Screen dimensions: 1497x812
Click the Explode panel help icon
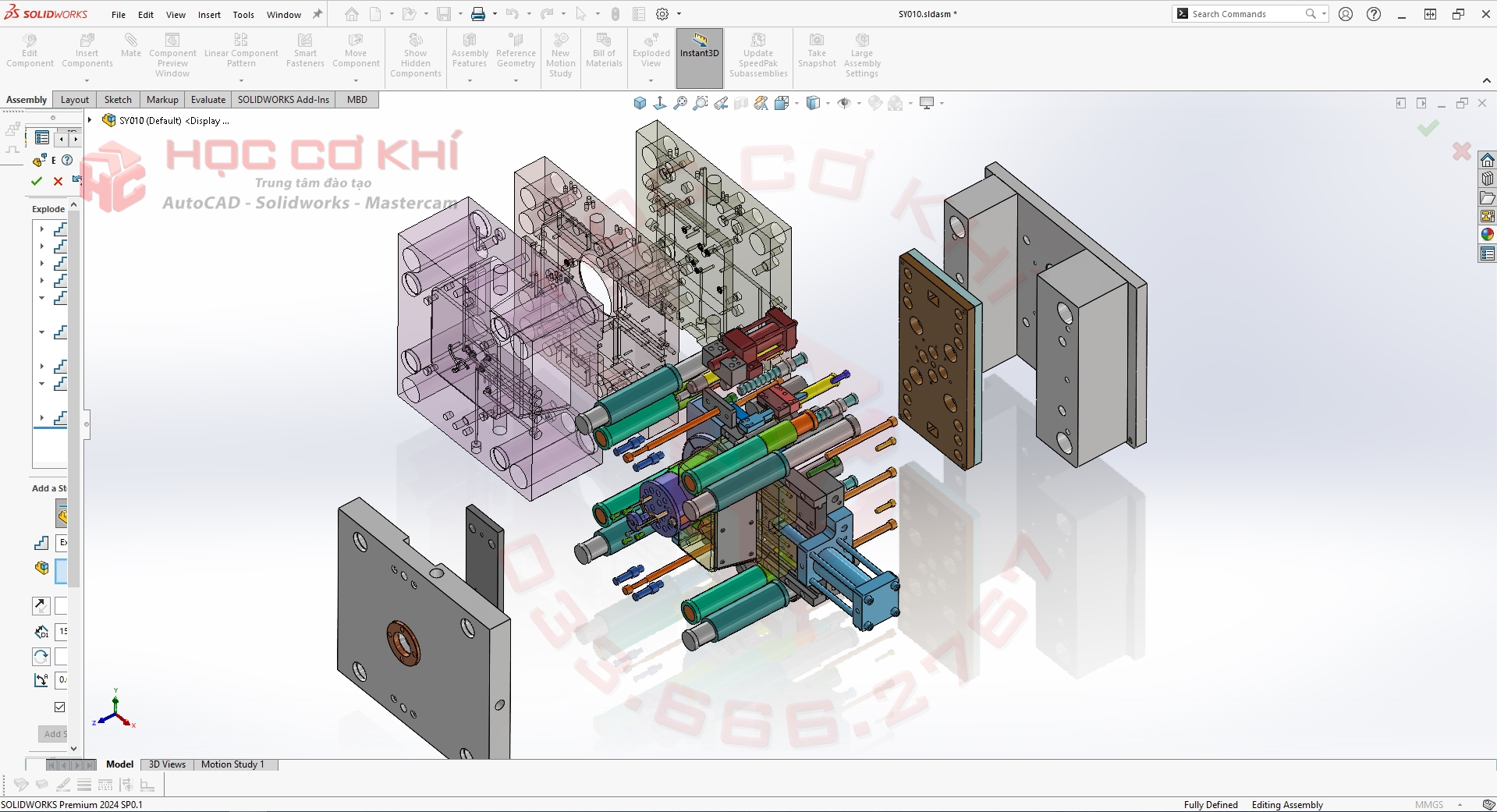click(67, 160)
